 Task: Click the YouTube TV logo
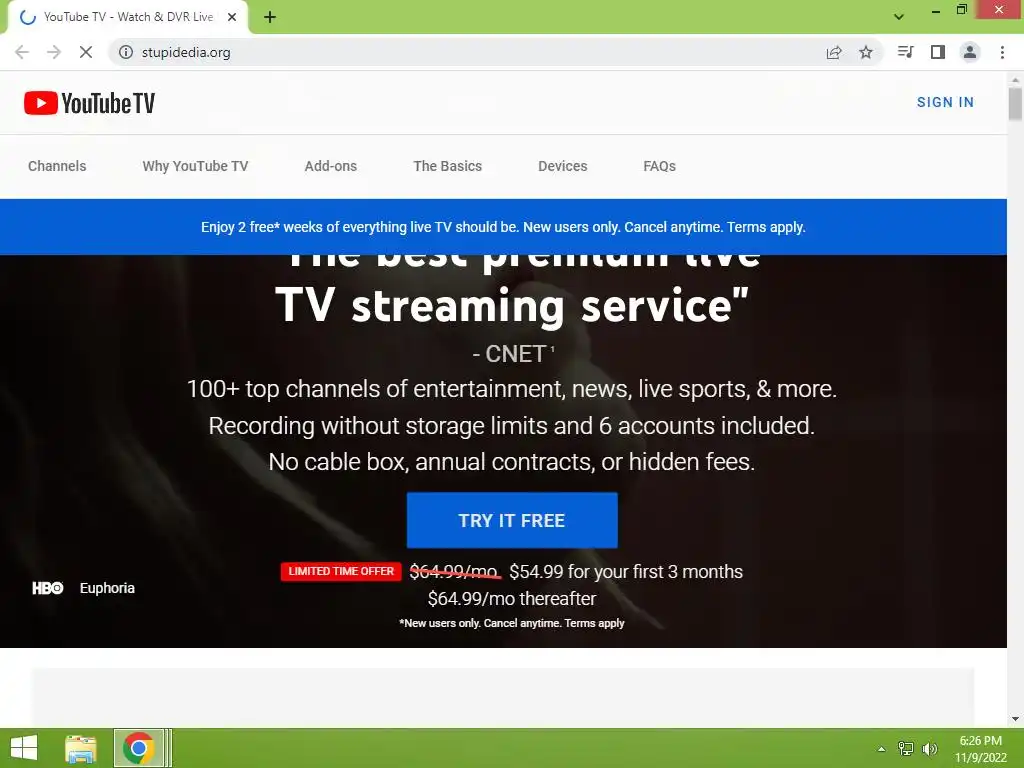[89, 103]
